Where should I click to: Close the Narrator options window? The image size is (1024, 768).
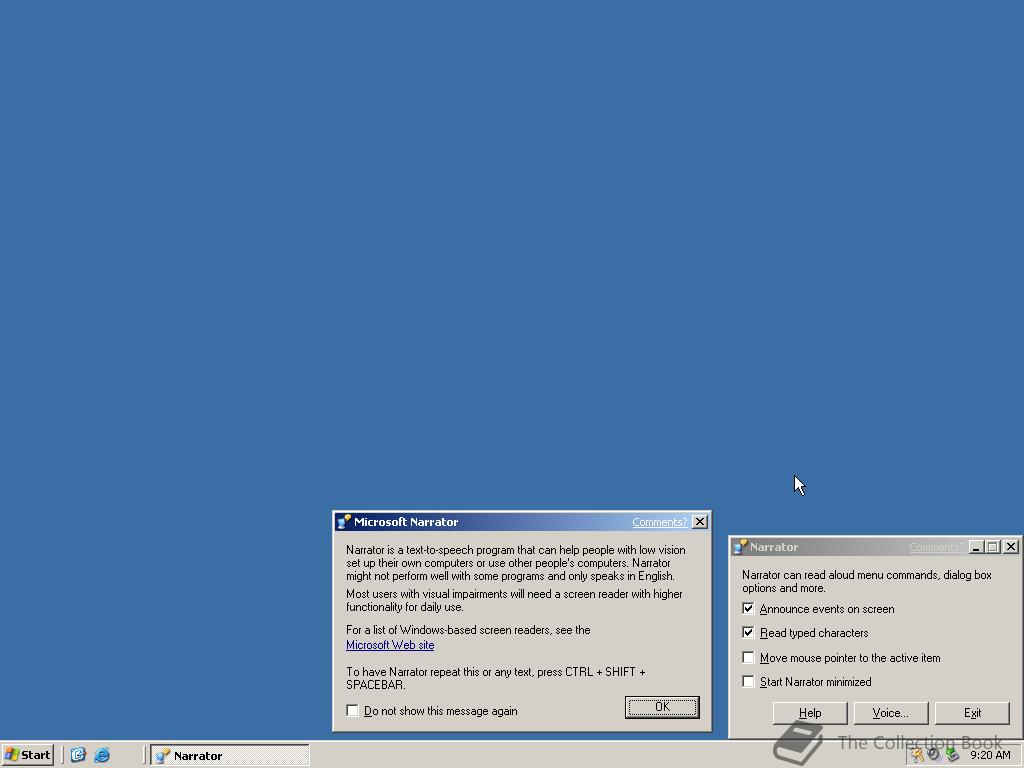(x=1011, y=547)
